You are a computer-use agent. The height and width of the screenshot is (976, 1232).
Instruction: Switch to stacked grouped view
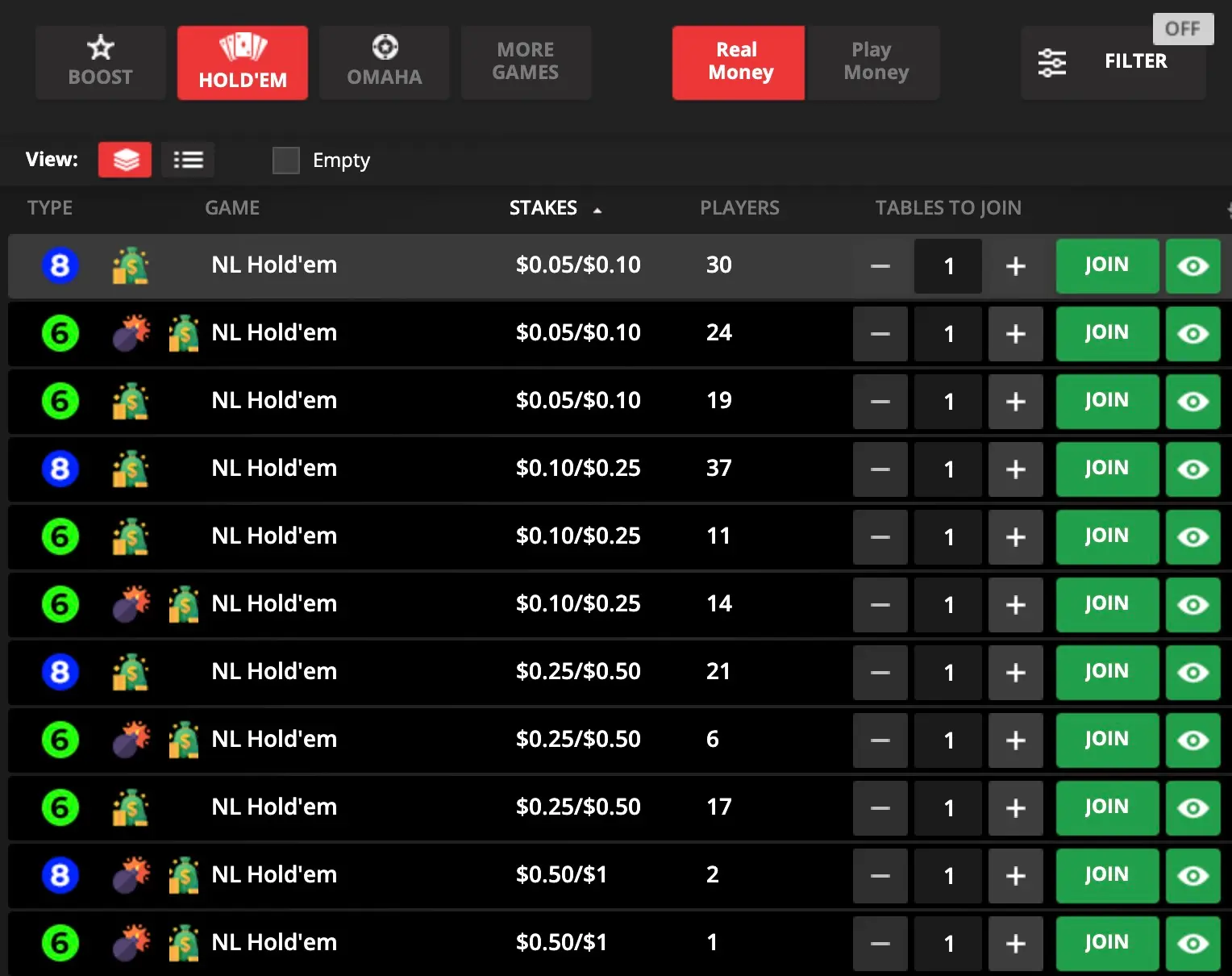click(125, 160)
